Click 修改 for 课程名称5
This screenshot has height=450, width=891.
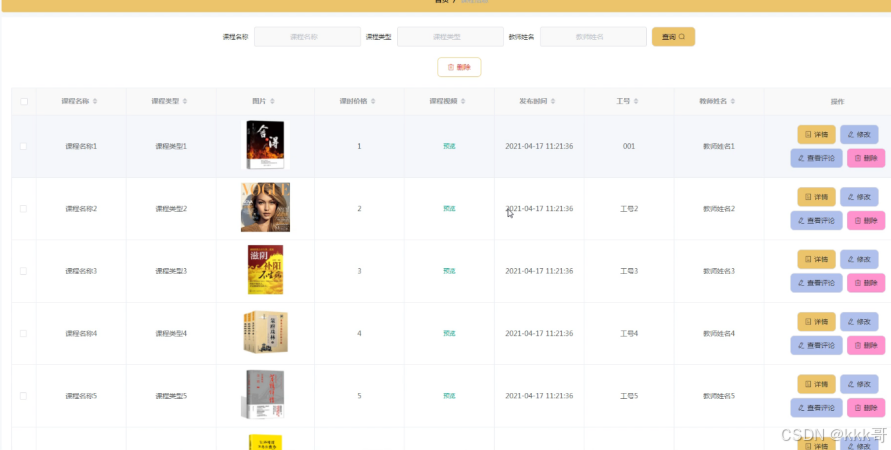click(859, 385)
